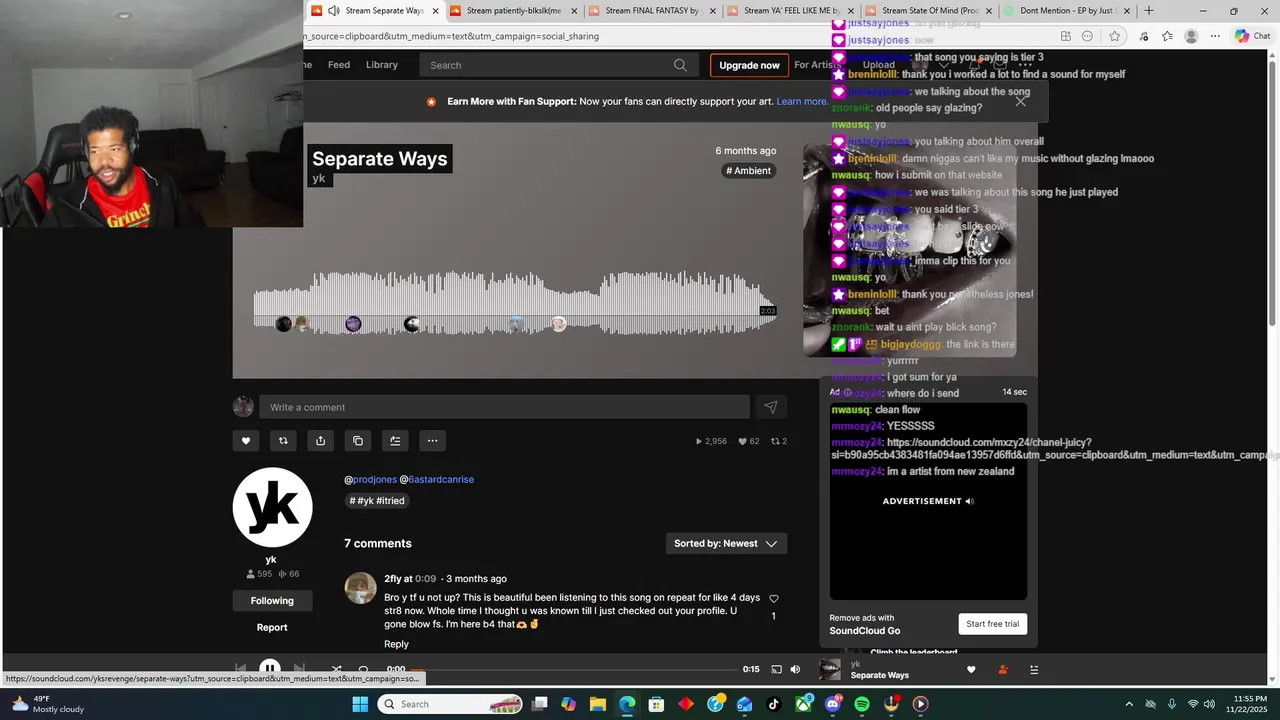Switch to the Dont Mention - EP tab

1068,11
